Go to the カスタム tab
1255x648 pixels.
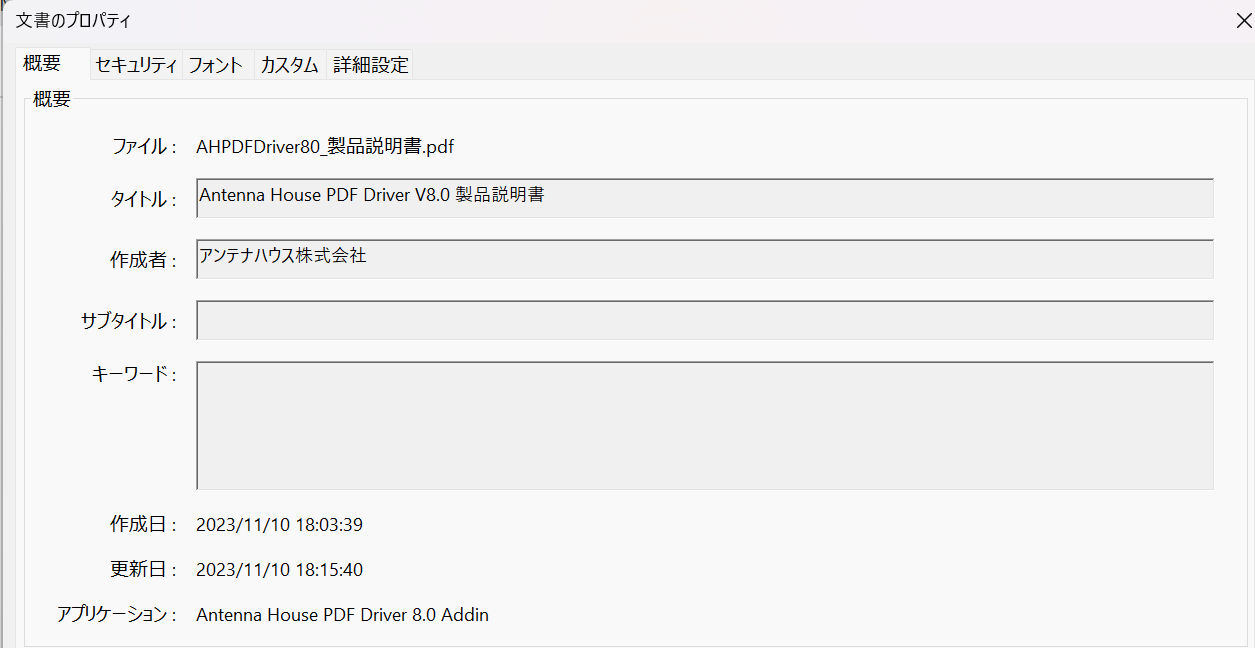(x=289, y=66)
